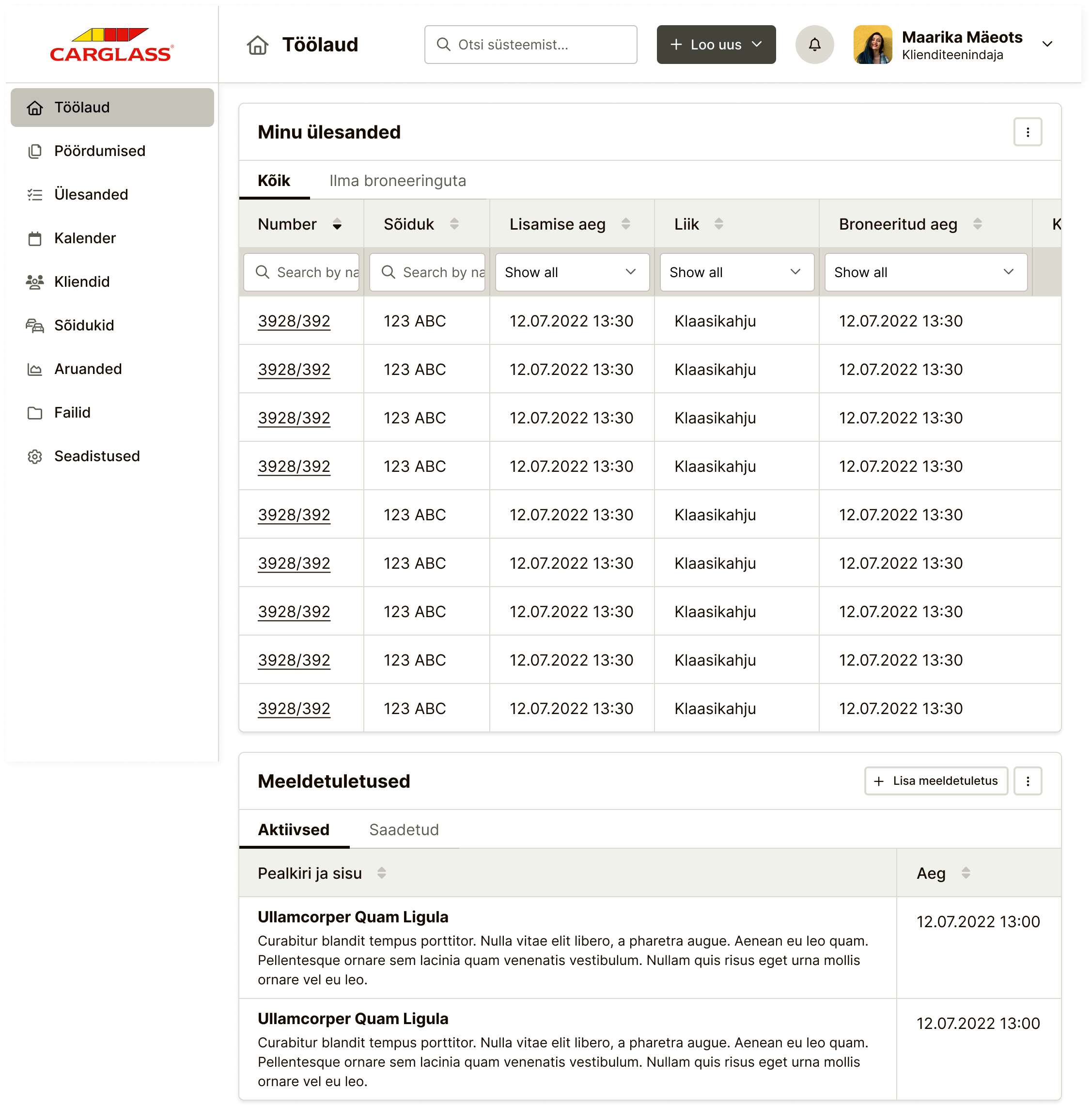The width and height of the screenshot is (1091, 1120).
Task: Switch to Ilma broneeringuta tab
Action: point(397,181)
